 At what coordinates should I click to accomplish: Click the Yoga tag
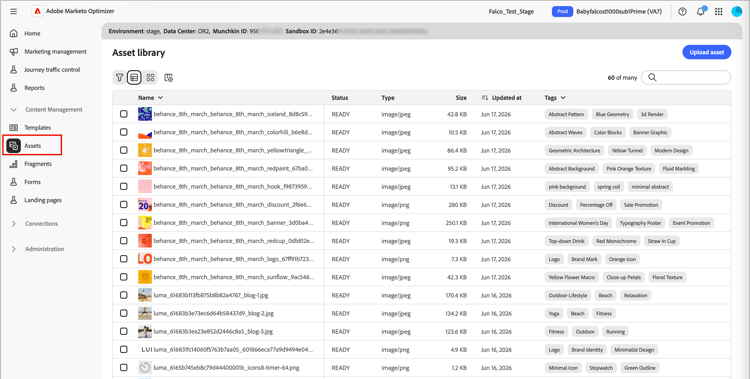pos(554,313)
